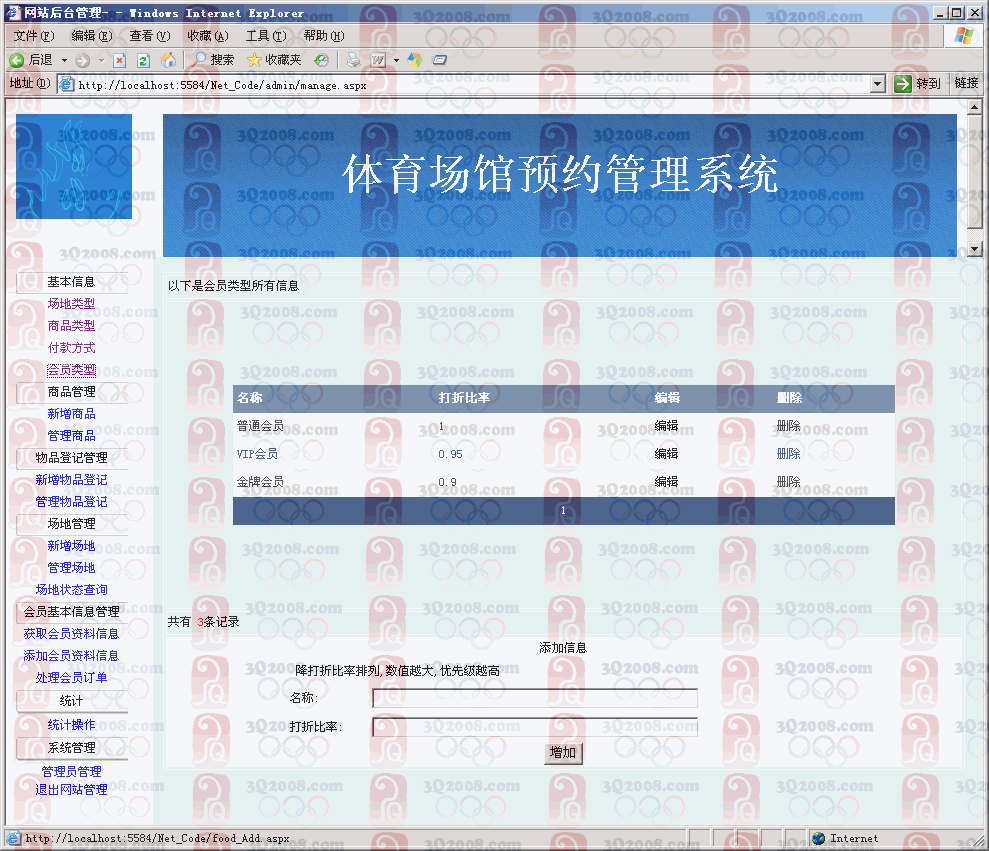Open the 工具(T) menu
This screenshot has height=851, width=989.
pyautogui.click(x=266, y=36)
